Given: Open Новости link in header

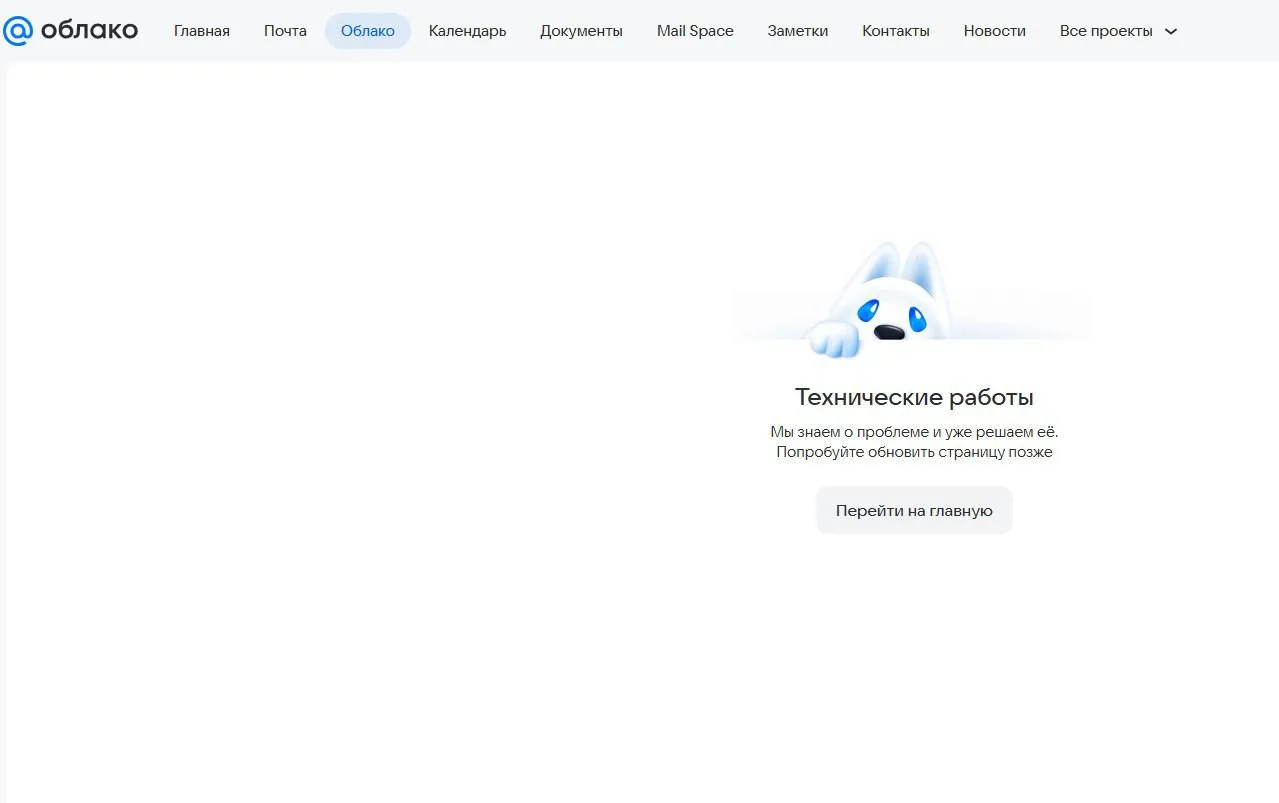Looking at the screenshot, I should pyautogui.click(x=995, y=31).
